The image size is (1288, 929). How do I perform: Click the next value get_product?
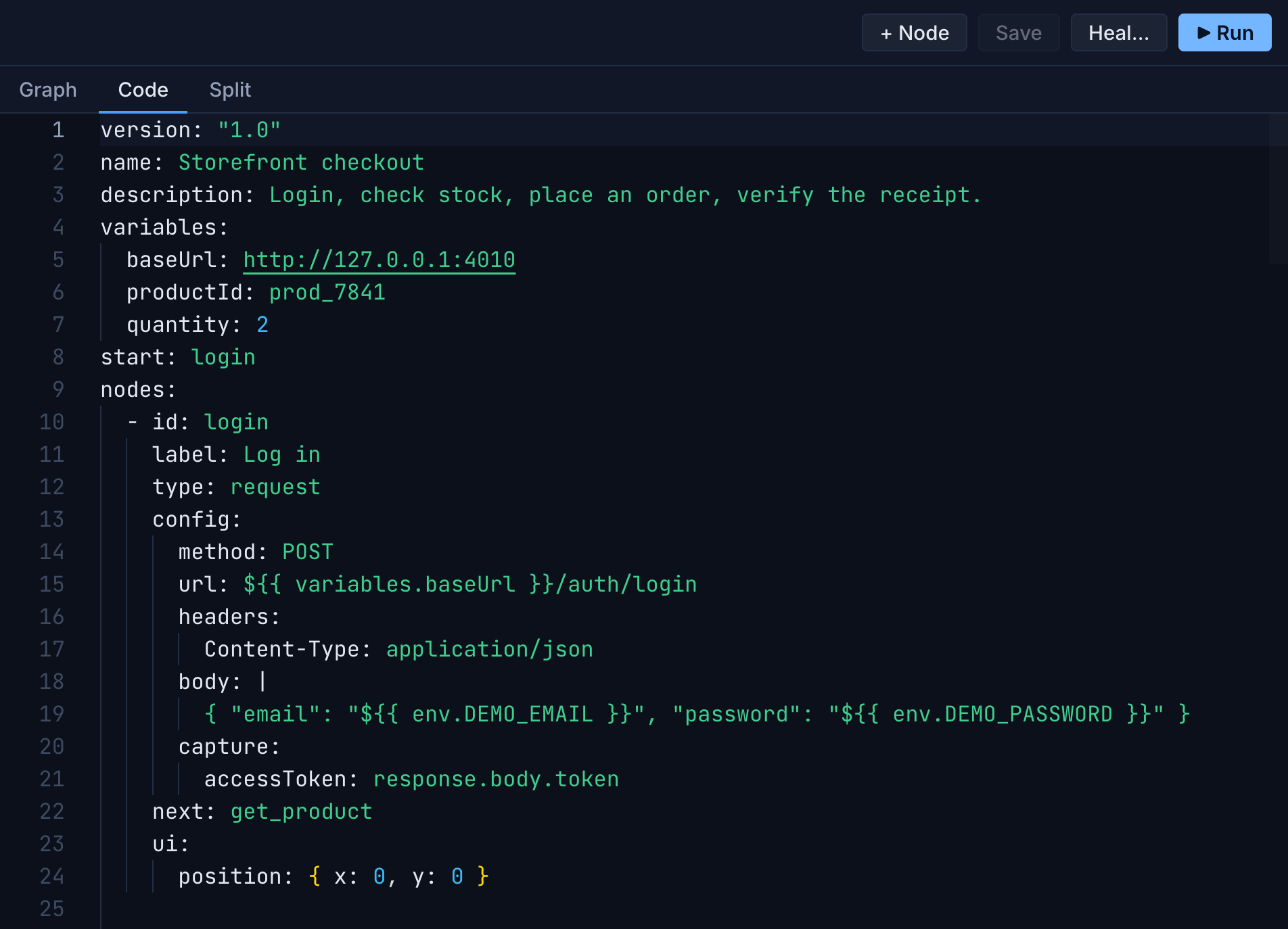pyautogui.click(x=301, y=811)
